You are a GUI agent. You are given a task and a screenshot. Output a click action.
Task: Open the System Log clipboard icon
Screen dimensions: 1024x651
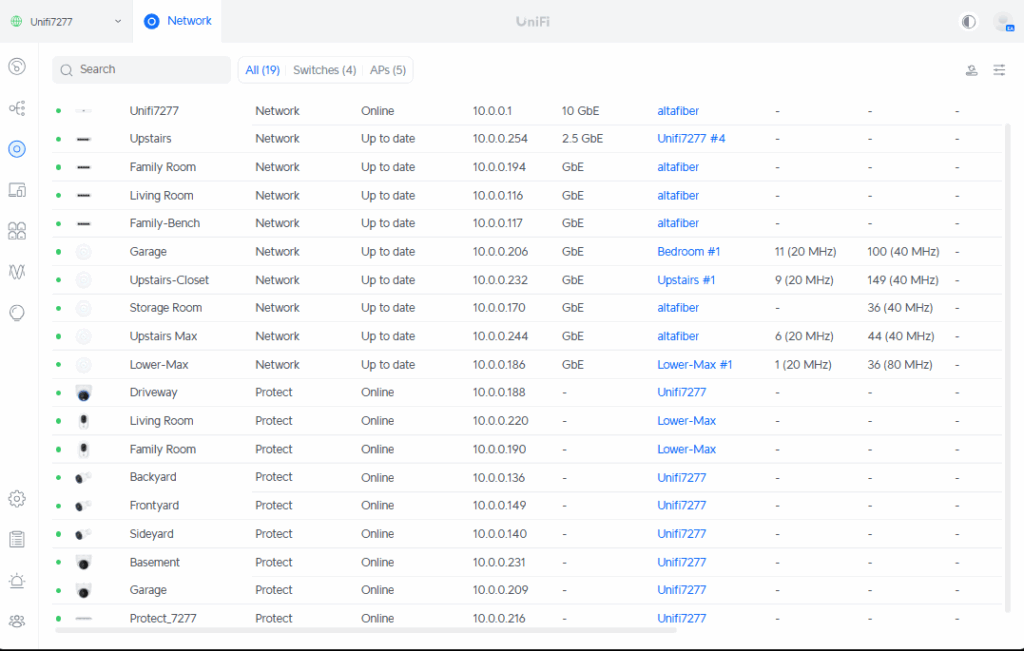(x=17, y=539)
